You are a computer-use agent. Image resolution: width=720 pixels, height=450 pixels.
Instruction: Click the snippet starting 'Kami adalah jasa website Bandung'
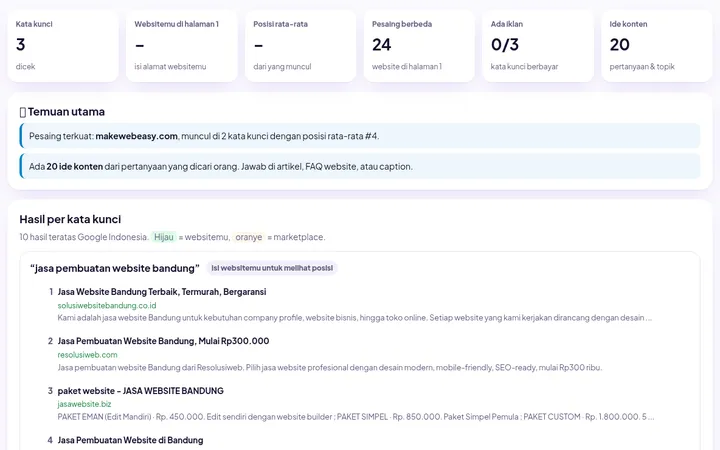(354, 318)
